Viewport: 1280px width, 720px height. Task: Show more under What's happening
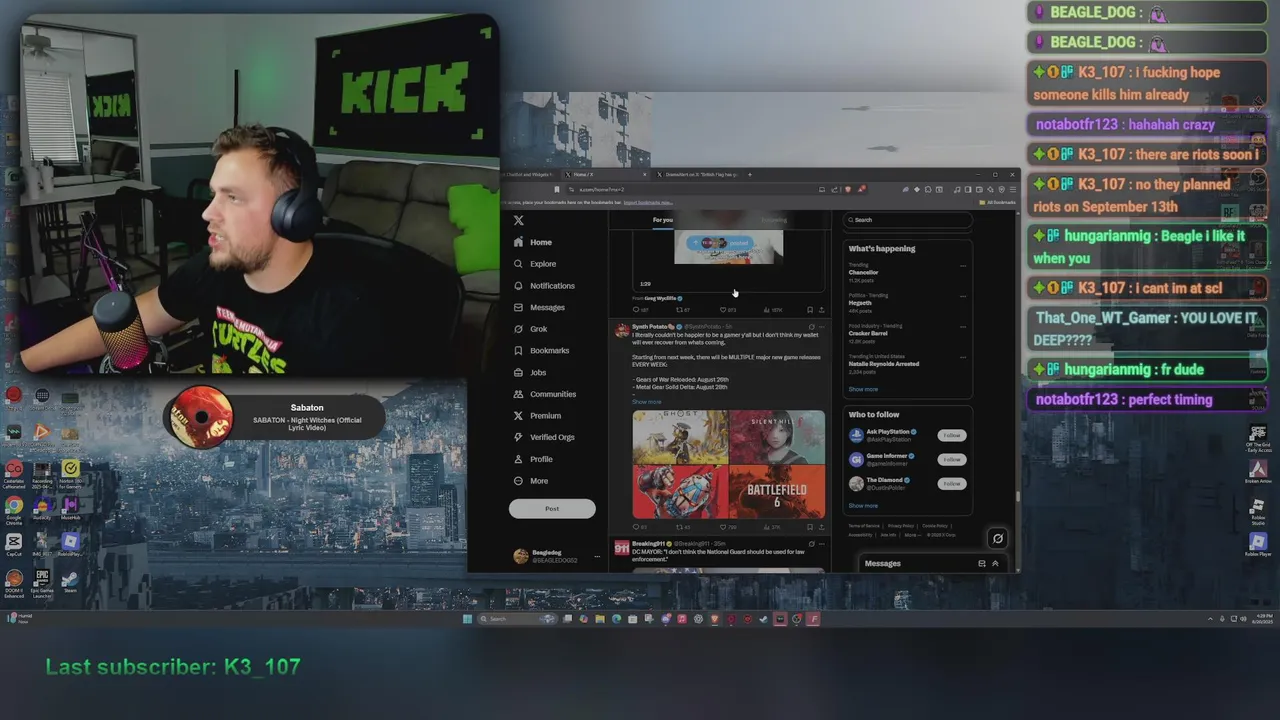[x=863, y=389]
